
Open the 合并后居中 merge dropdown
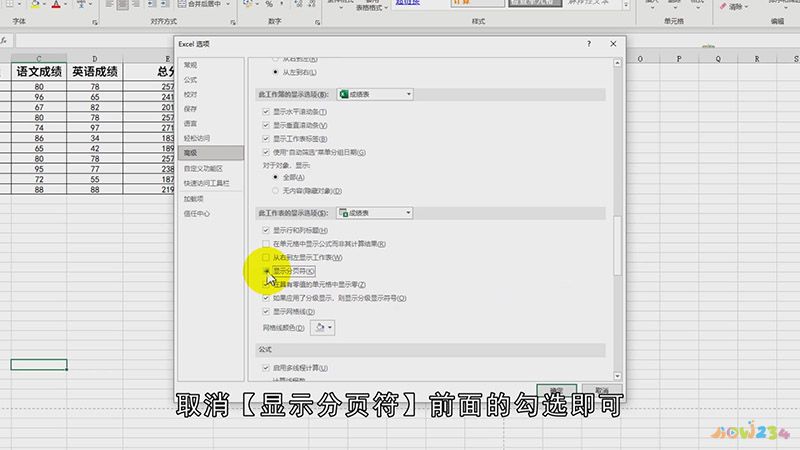[228, 4]
